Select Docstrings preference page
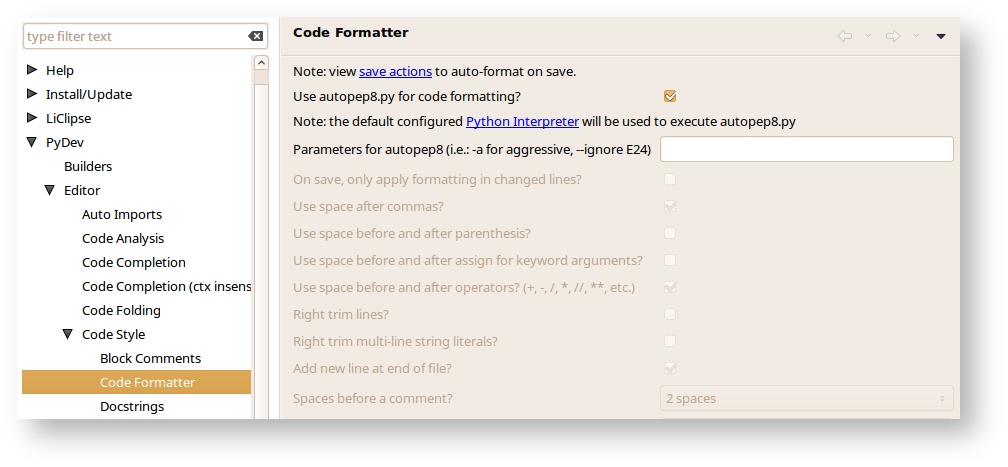The image size is (1008, 467). 132,407
